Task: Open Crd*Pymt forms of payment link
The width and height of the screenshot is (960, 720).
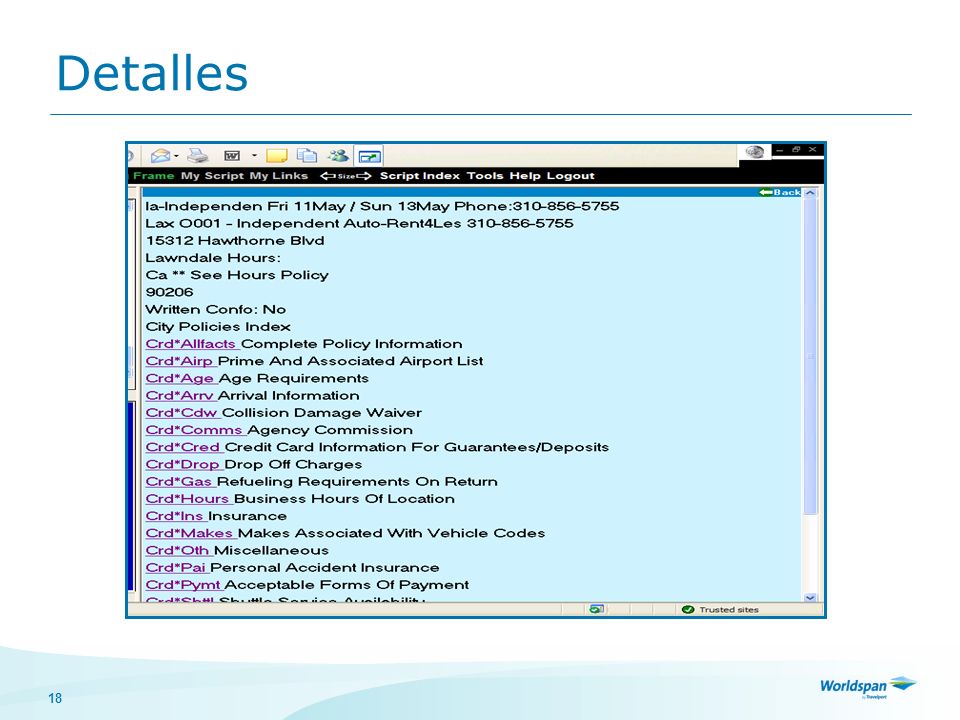Action: pos(182,585)
